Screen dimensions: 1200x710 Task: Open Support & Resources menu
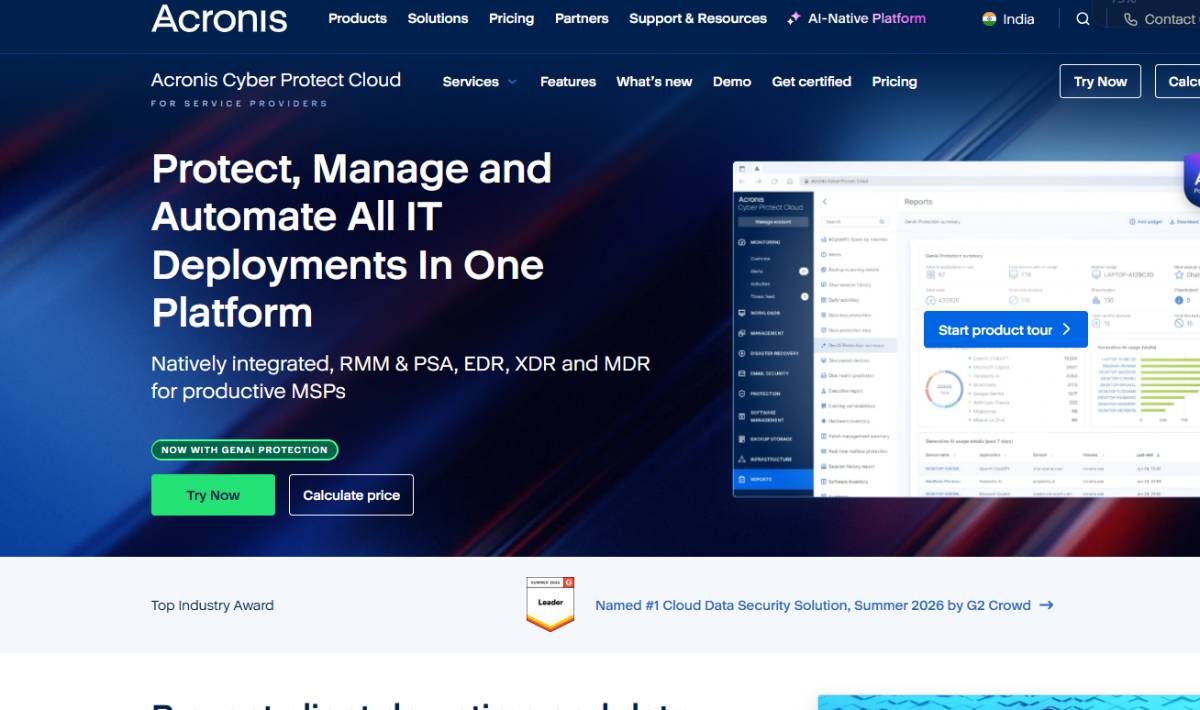pos(698,18)
